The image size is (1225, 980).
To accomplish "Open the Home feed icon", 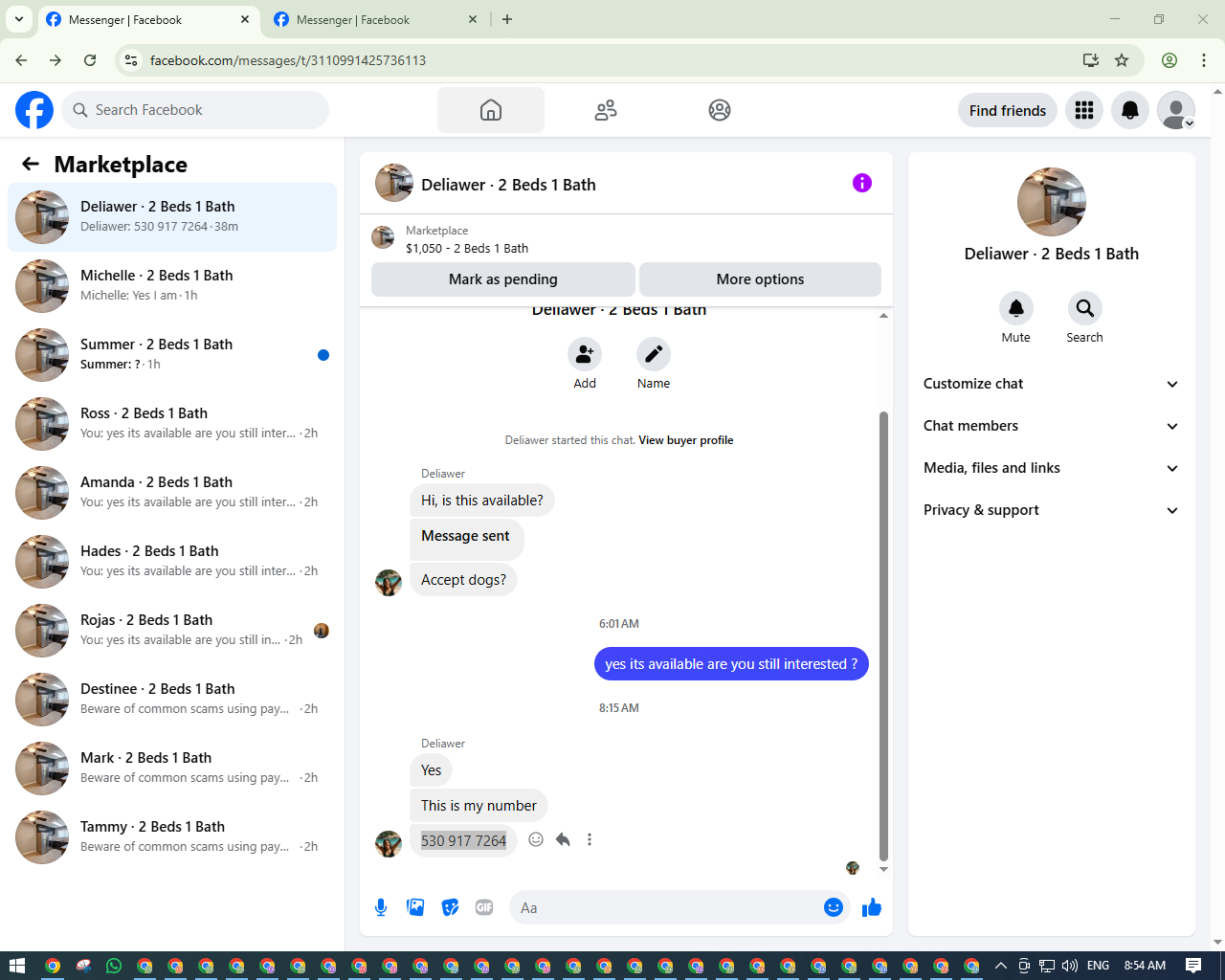I will click(x=491, y=110).
